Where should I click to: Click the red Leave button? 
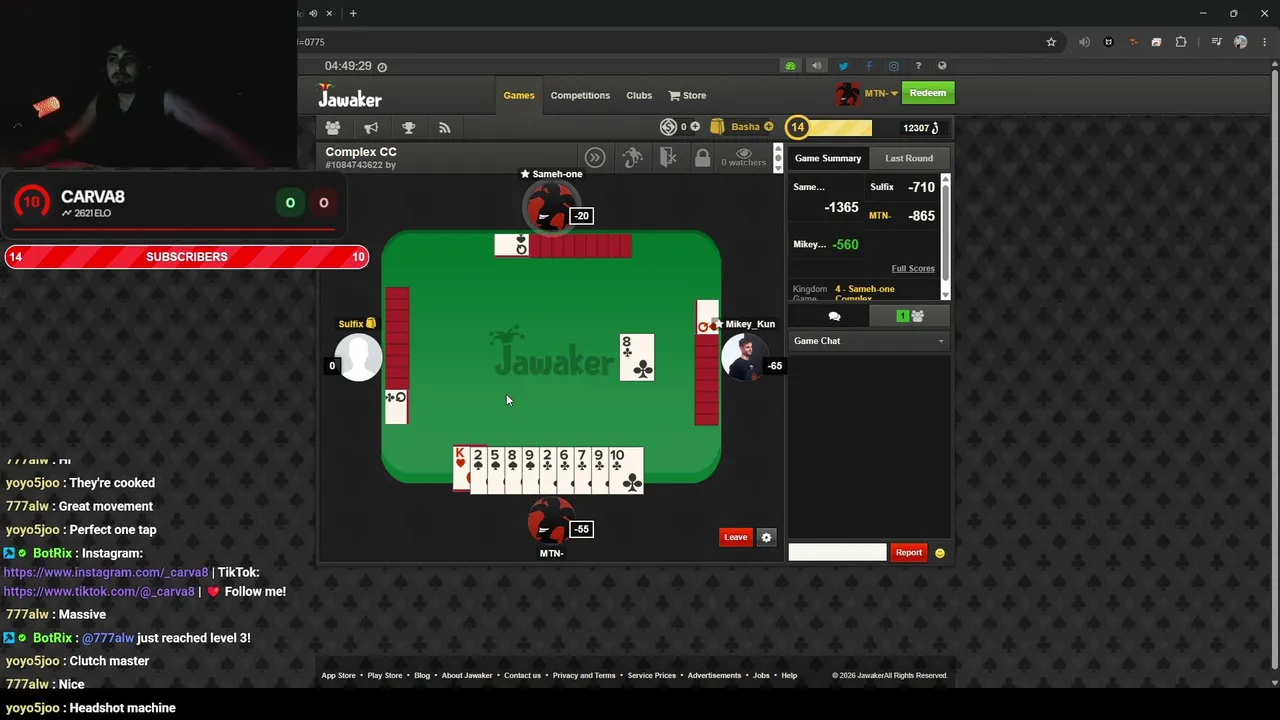735,537
